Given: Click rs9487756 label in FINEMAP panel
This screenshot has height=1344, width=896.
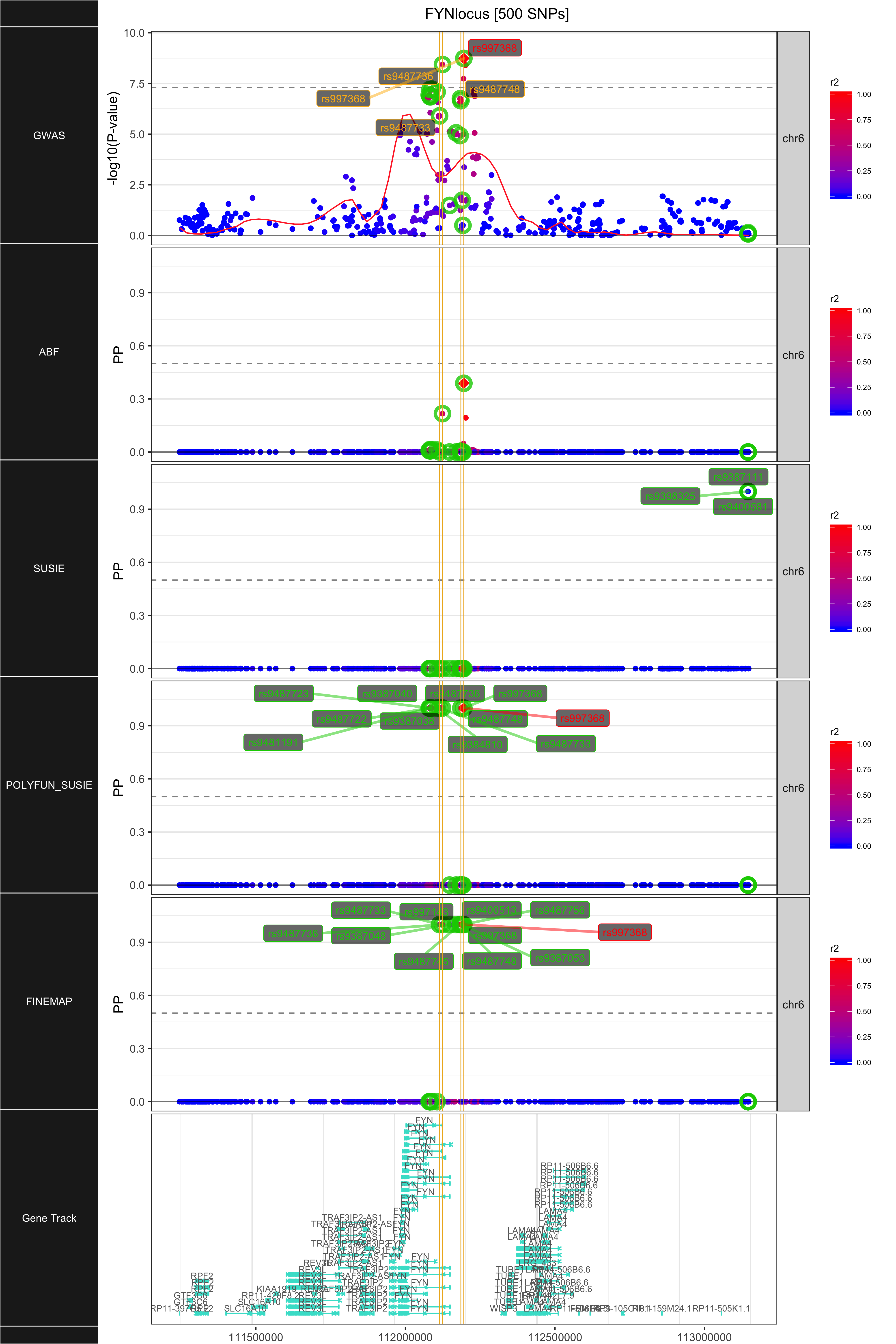Looking at the screenshot, I should point(560,910).
